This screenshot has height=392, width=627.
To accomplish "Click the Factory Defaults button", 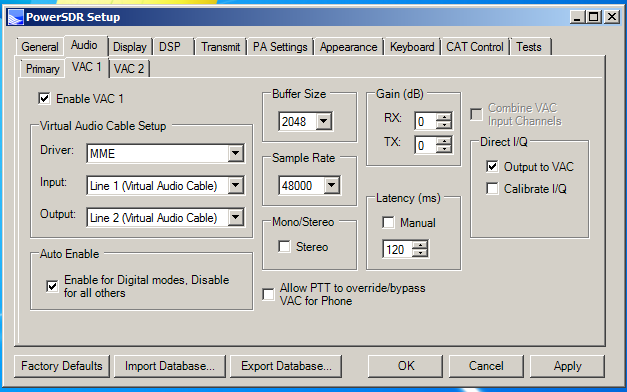I will point(62,366).
